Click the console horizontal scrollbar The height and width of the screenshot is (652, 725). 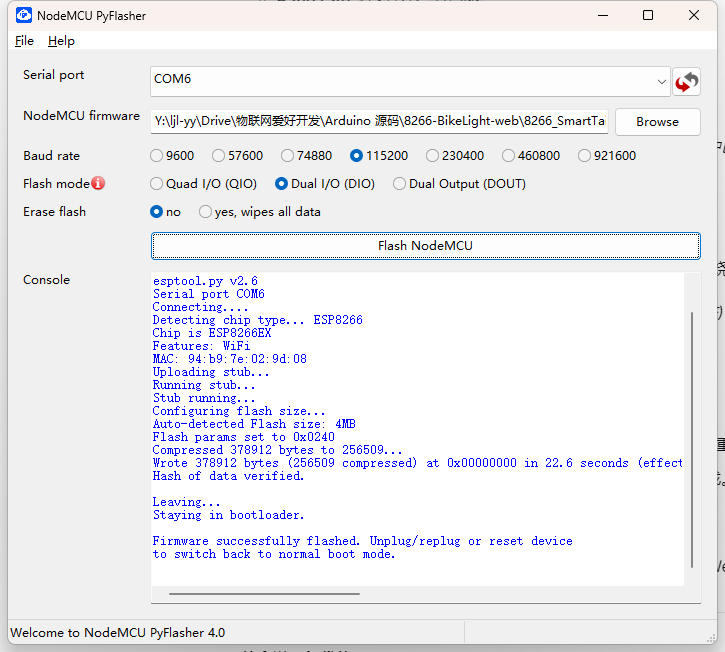[264, 594]
